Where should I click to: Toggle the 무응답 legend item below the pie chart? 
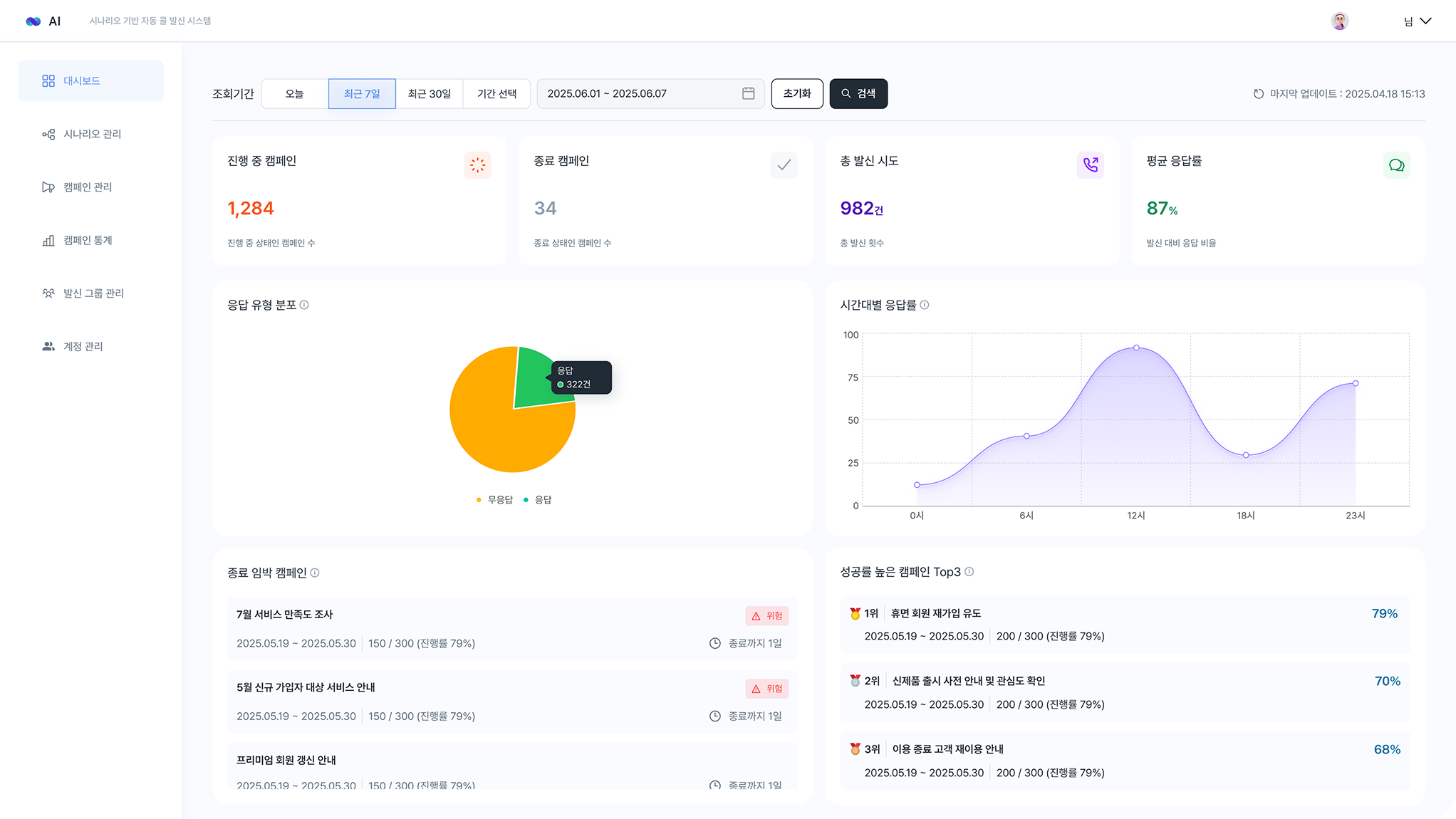[x=494, y=499]
